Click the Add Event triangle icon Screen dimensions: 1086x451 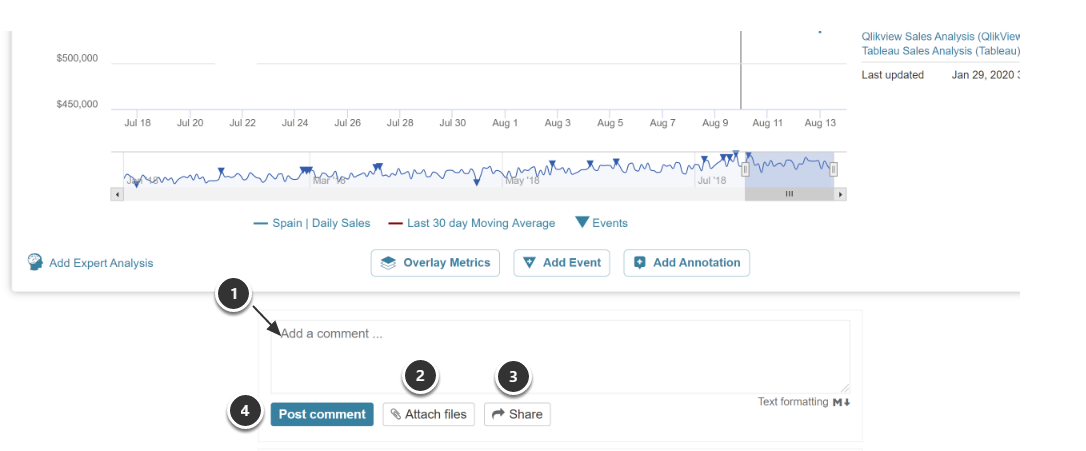click(x=530, y=263)
